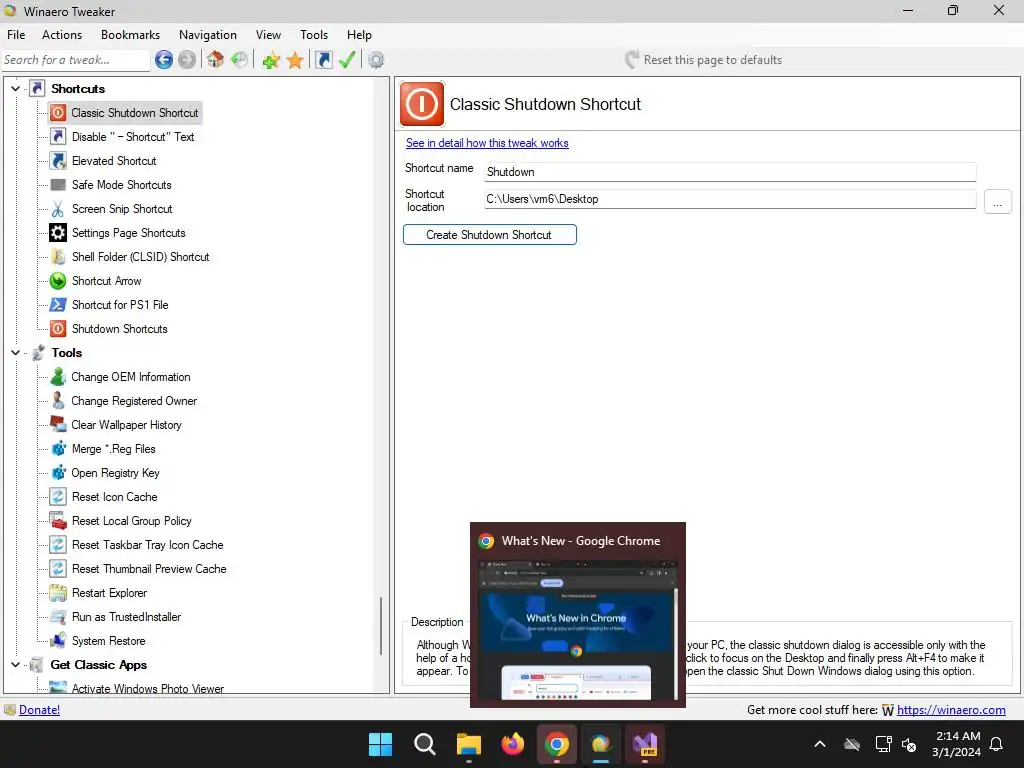
Task: Open the Help menu
Action: 359,35
